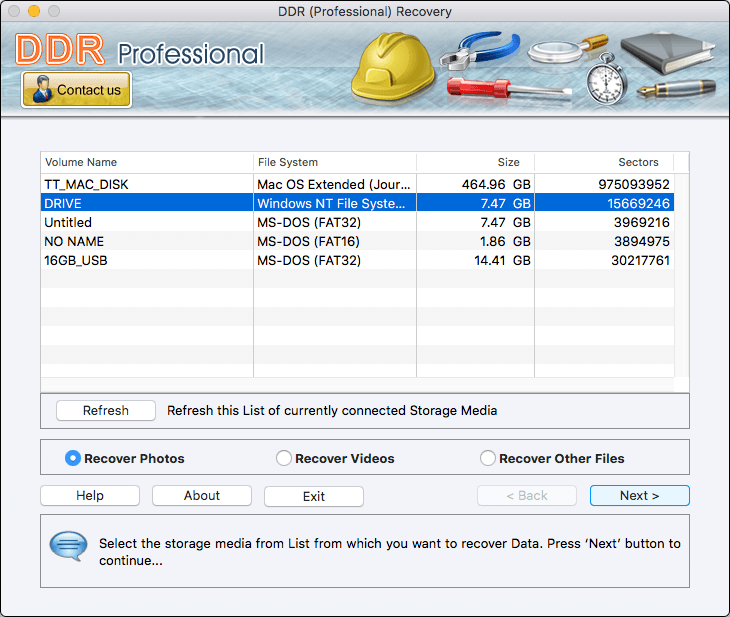Click the 975093952 sectors value

[x=634, y=184]
